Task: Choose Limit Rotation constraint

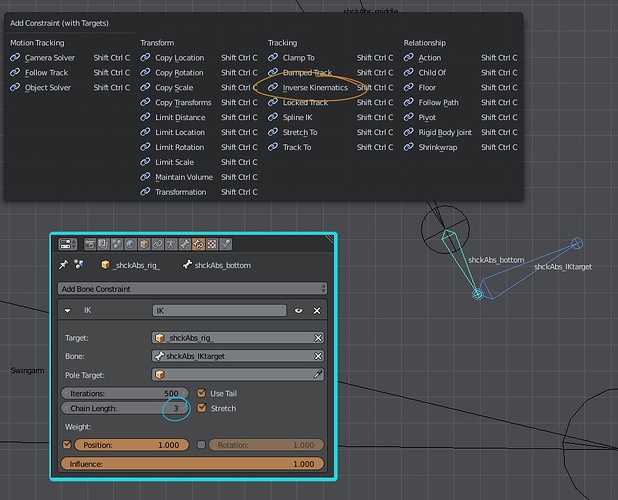Action: pyautogui.click(x=199, y=147)
